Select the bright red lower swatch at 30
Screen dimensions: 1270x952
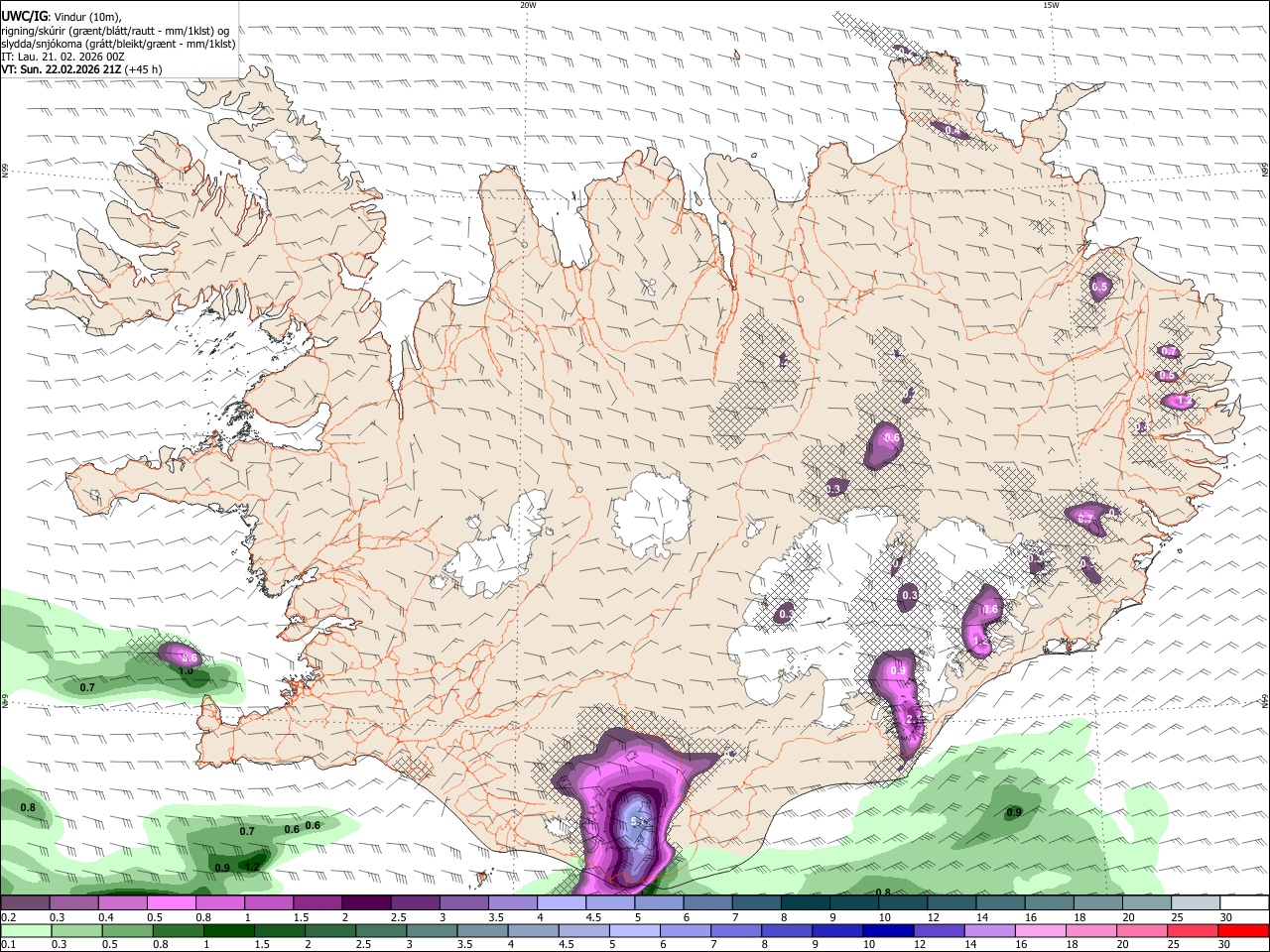coord(1244,930)
